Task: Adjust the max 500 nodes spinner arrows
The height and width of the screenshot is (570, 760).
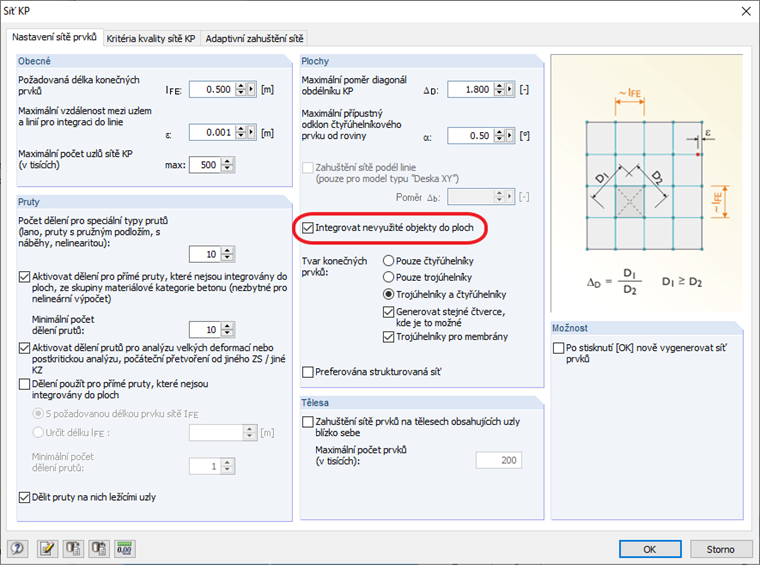Action: (x=228, y=165)
